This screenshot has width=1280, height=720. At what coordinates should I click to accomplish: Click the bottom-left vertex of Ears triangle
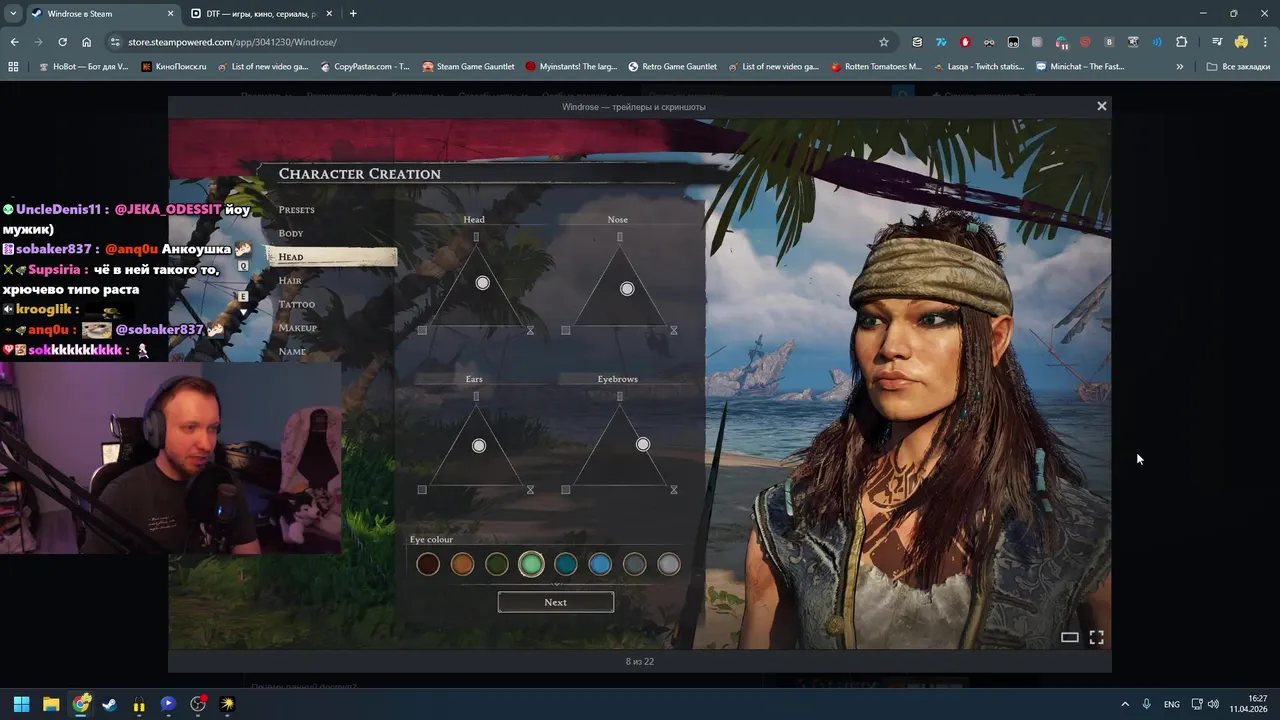click(x=422, y=490)
